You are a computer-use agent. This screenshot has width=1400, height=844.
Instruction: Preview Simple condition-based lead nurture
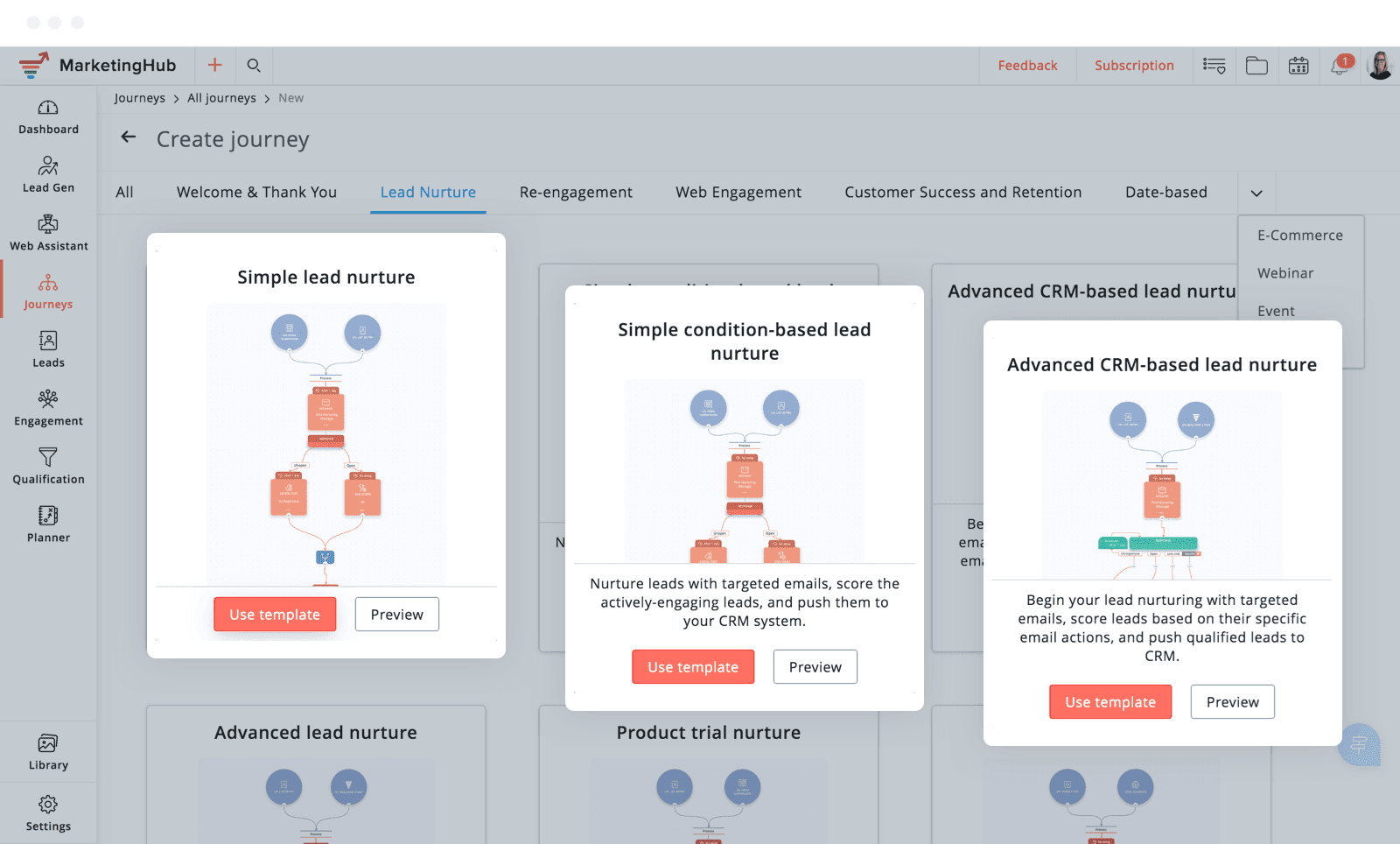[x=815, y=667]
